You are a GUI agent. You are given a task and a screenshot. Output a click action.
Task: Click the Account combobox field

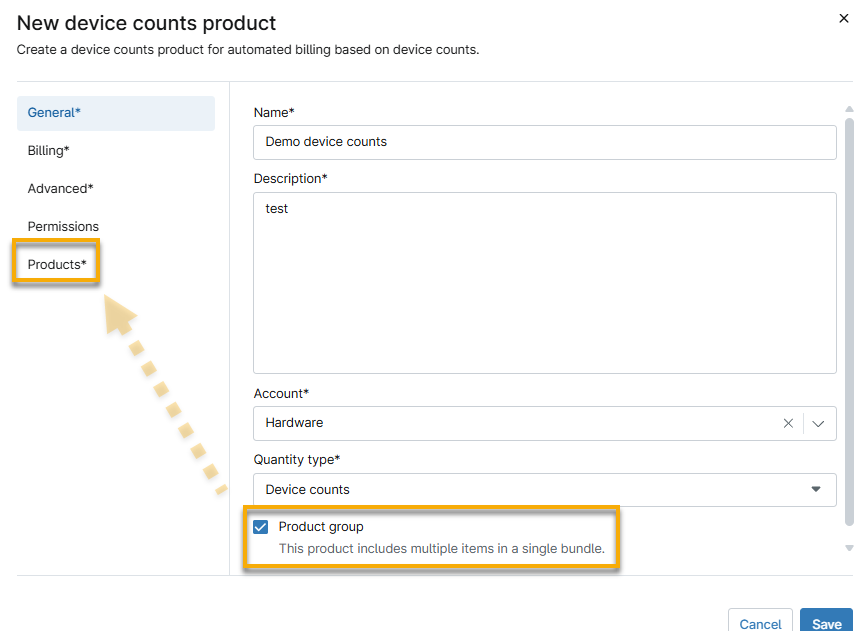(x=520, y=423)
